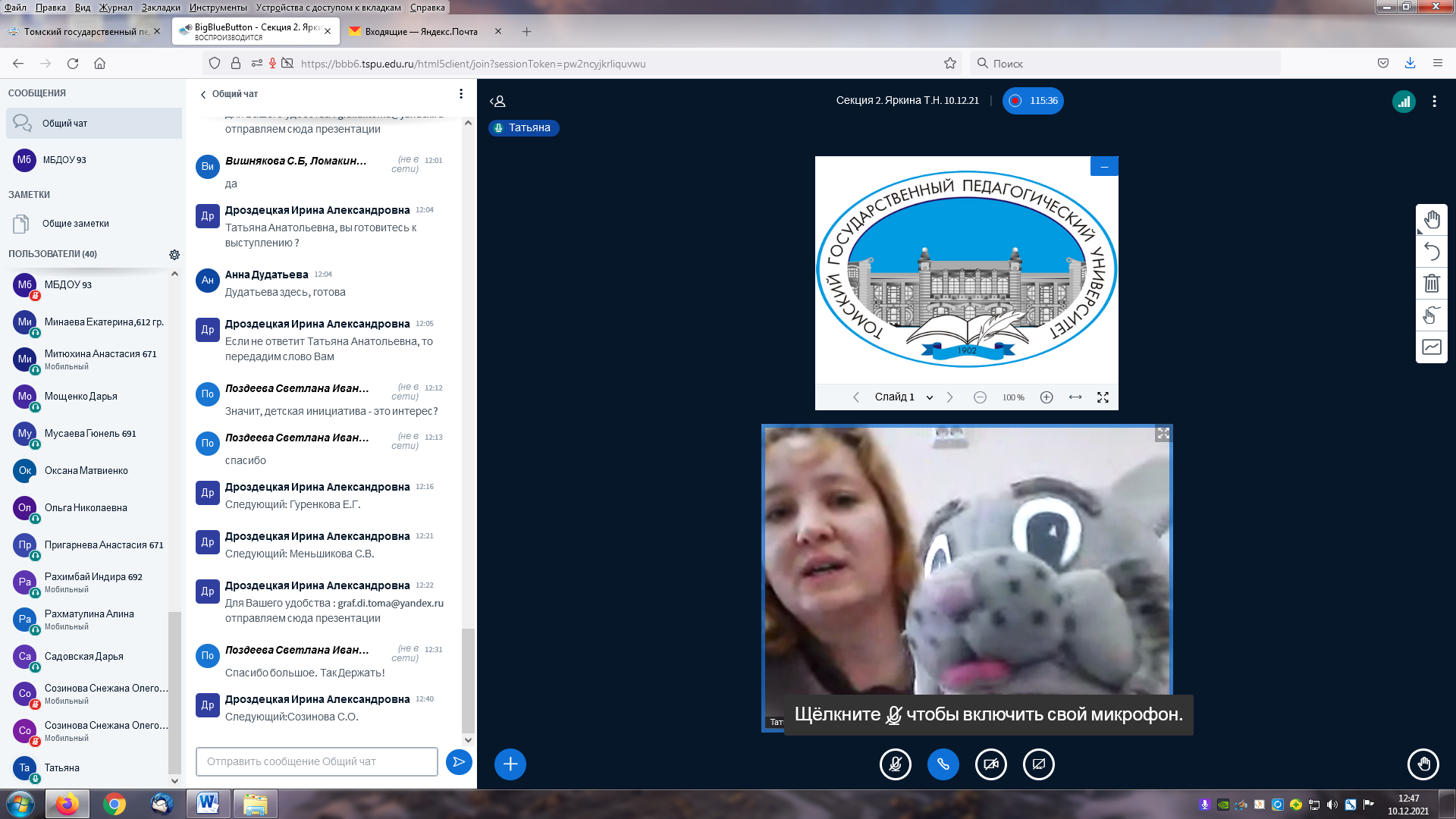
Task: Click the recording indicator 115:36
Action: click(1033, 101)
